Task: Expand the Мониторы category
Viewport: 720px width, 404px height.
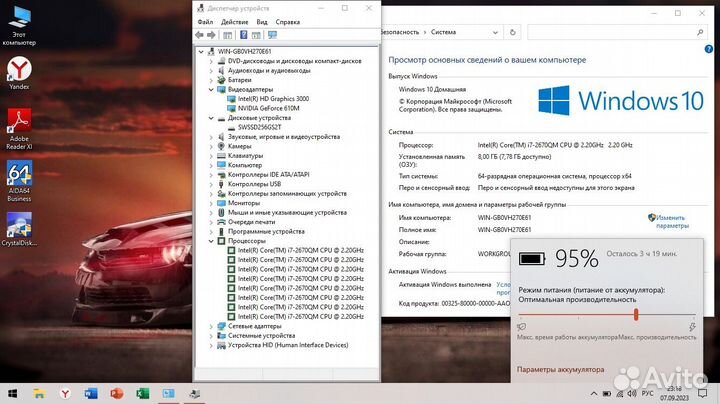Action: [211, 203]
